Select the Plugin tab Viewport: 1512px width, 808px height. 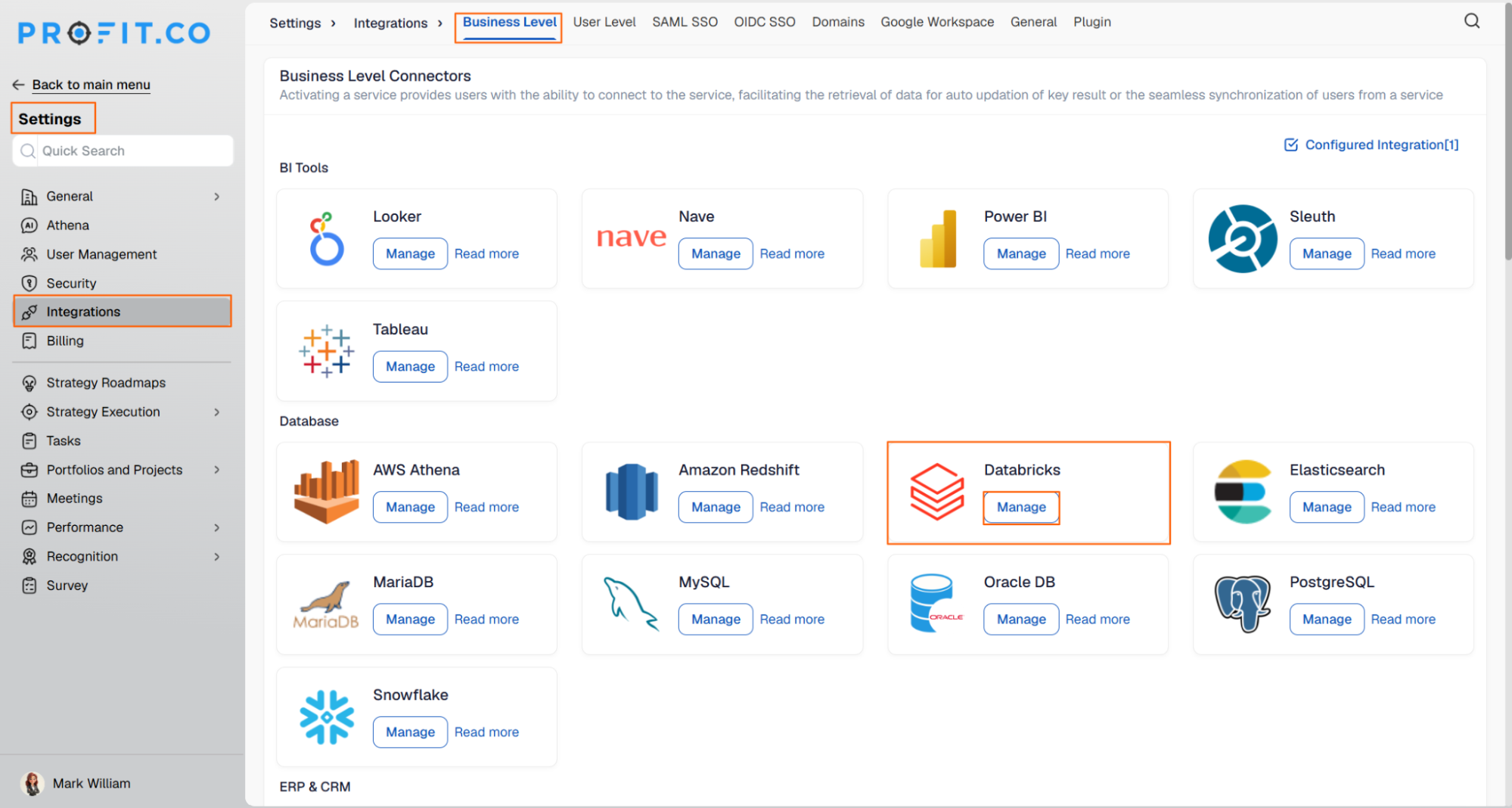coord(1091,22)
